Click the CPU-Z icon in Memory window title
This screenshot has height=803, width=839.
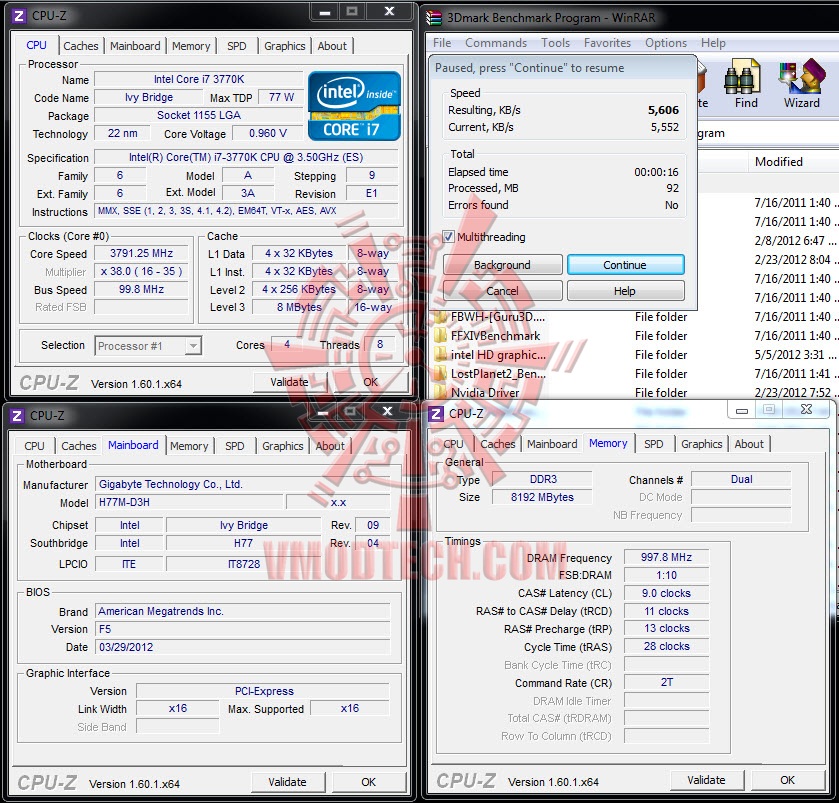point(436,414)
